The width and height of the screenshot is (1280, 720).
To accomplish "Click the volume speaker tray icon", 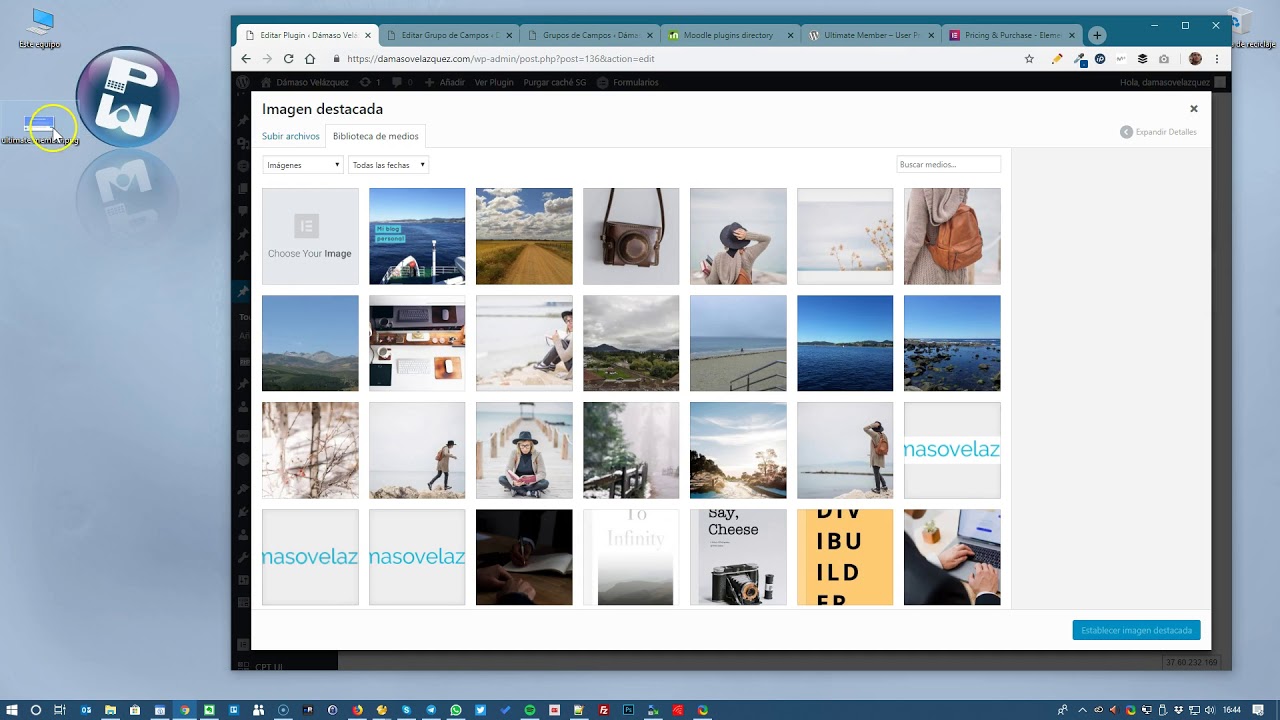I will pyautogui.click(x=1210, y=710).
